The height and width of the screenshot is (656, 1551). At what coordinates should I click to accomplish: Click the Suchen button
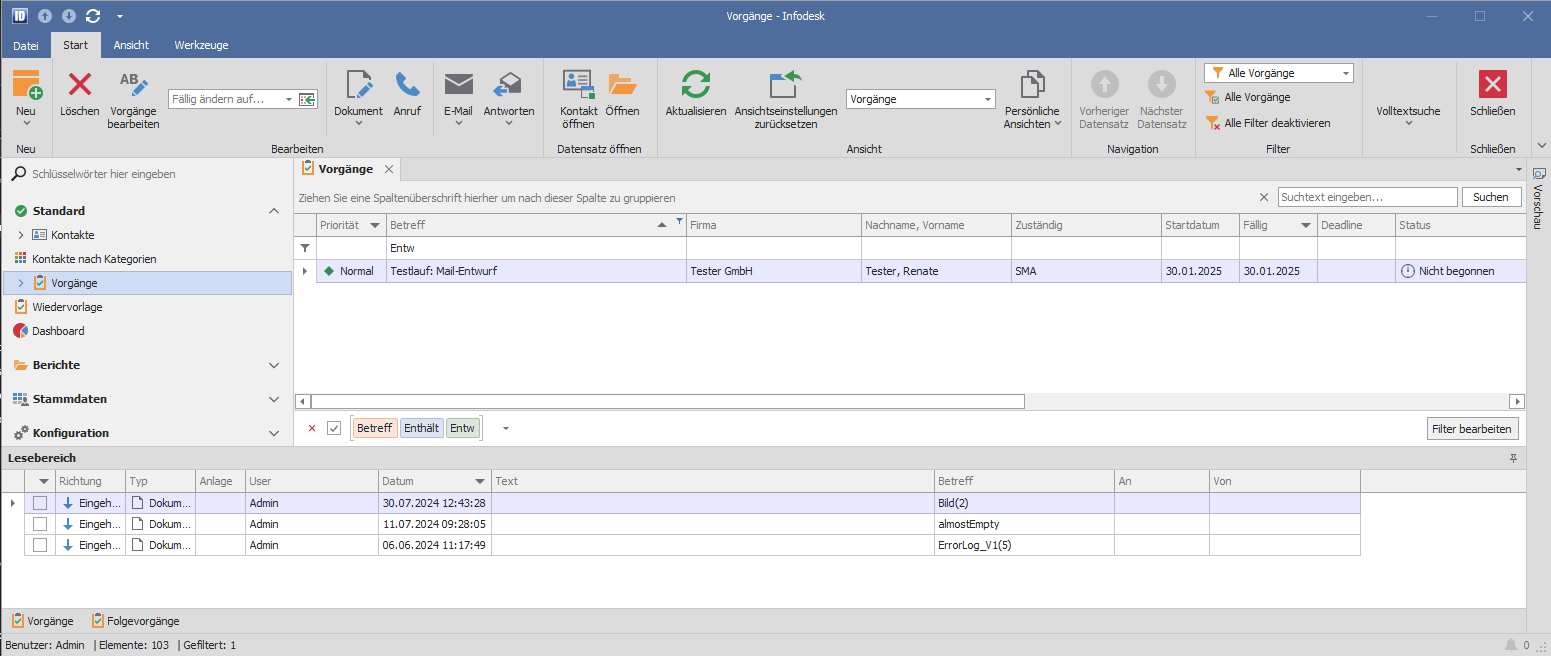[x=1490, y=197]
